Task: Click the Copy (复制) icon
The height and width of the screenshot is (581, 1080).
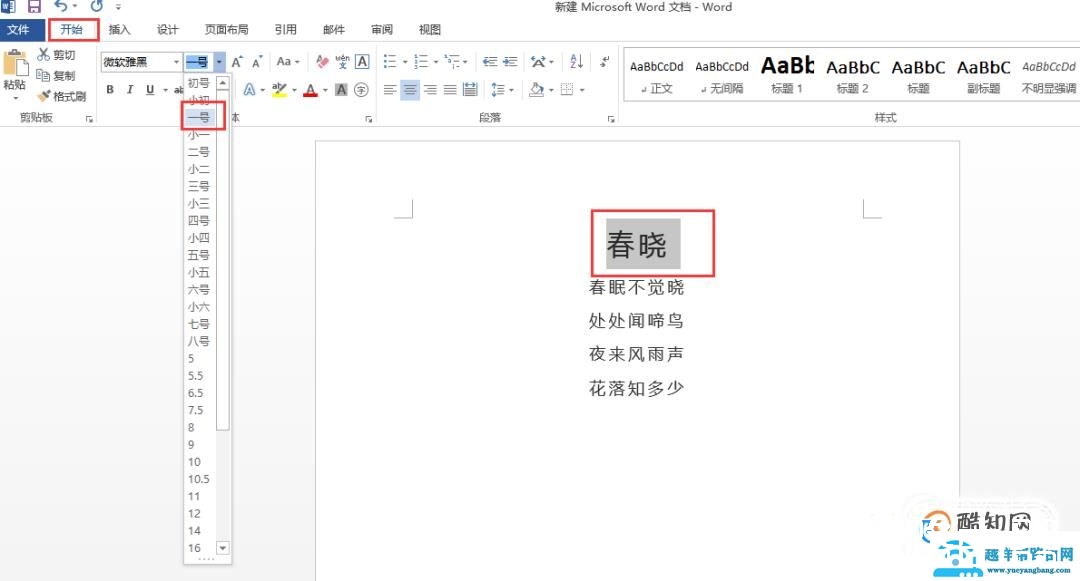Action: [44, 77]
